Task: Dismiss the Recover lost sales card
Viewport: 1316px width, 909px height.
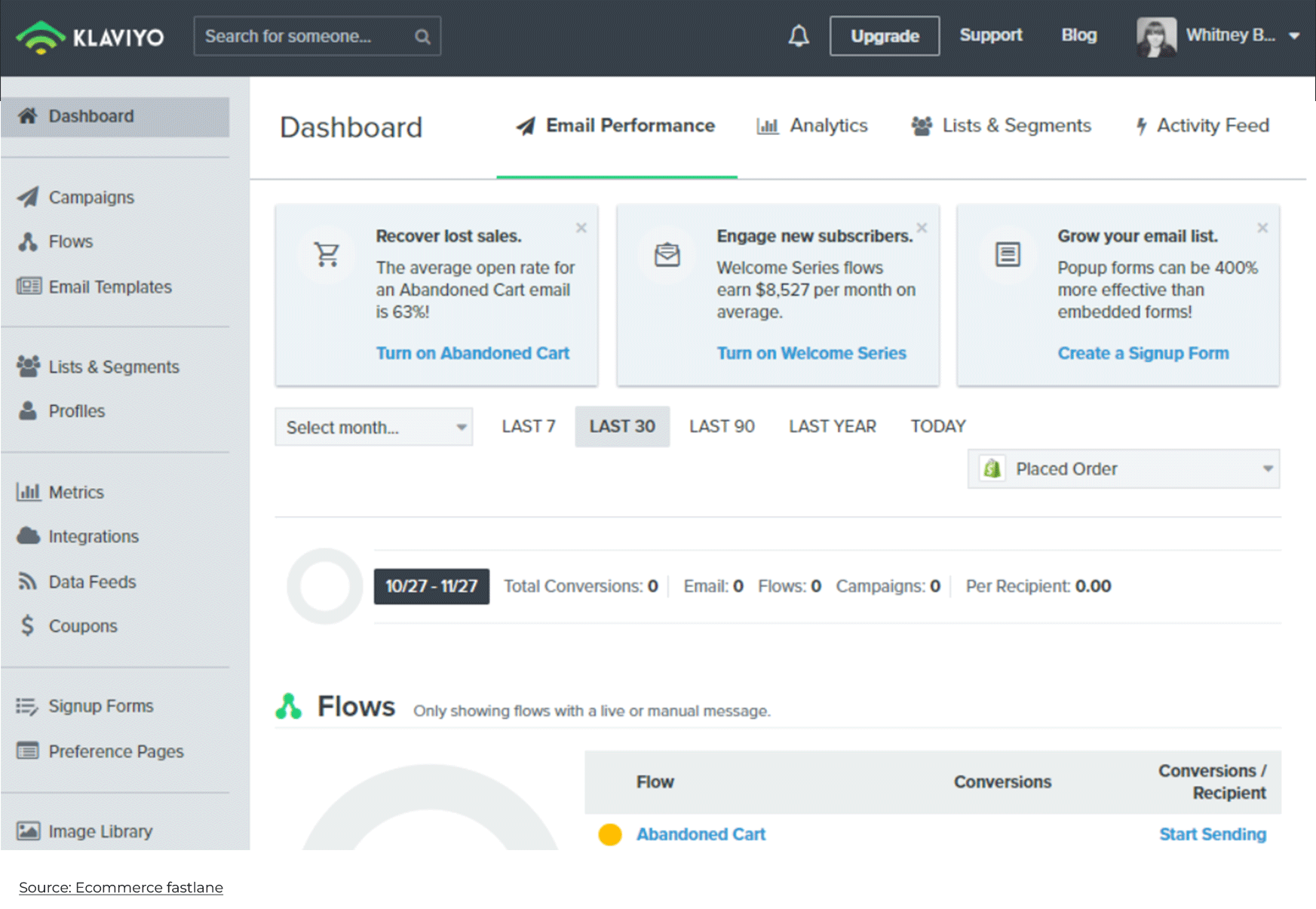Action: [581, 228]
